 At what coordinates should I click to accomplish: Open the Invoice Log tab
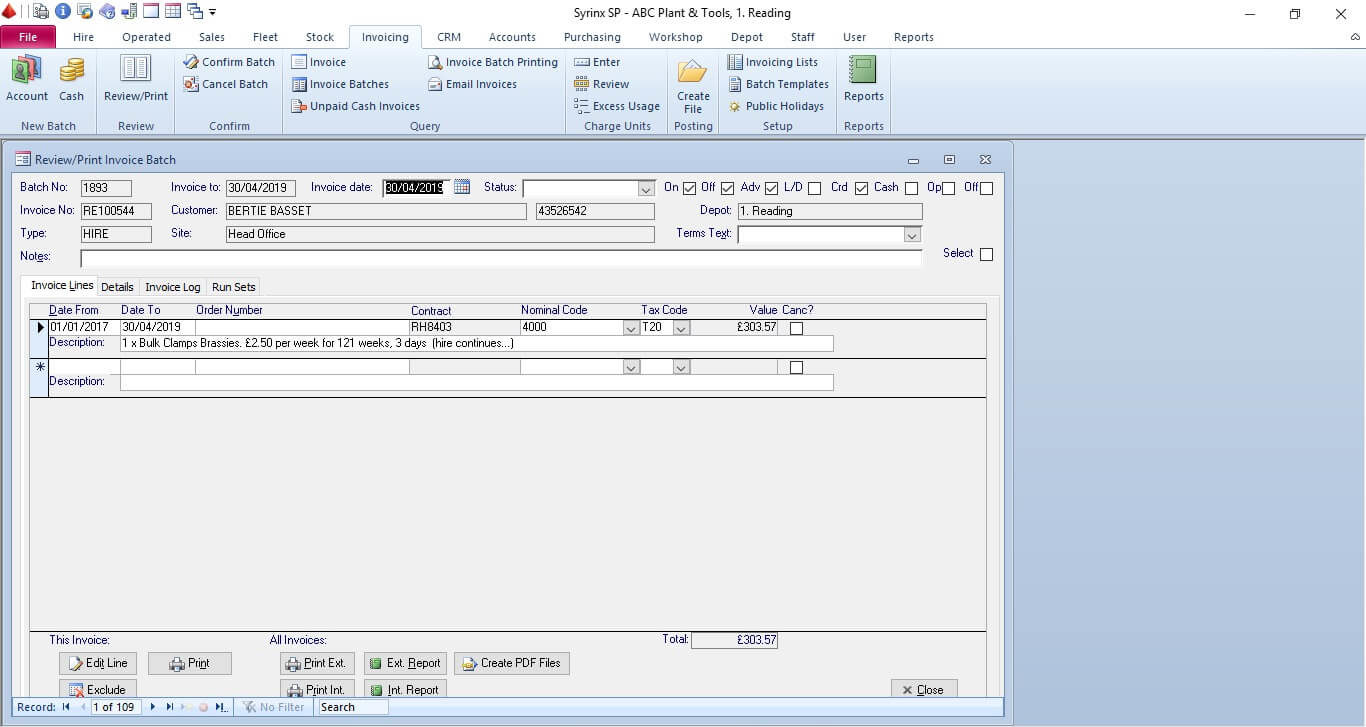173,287
